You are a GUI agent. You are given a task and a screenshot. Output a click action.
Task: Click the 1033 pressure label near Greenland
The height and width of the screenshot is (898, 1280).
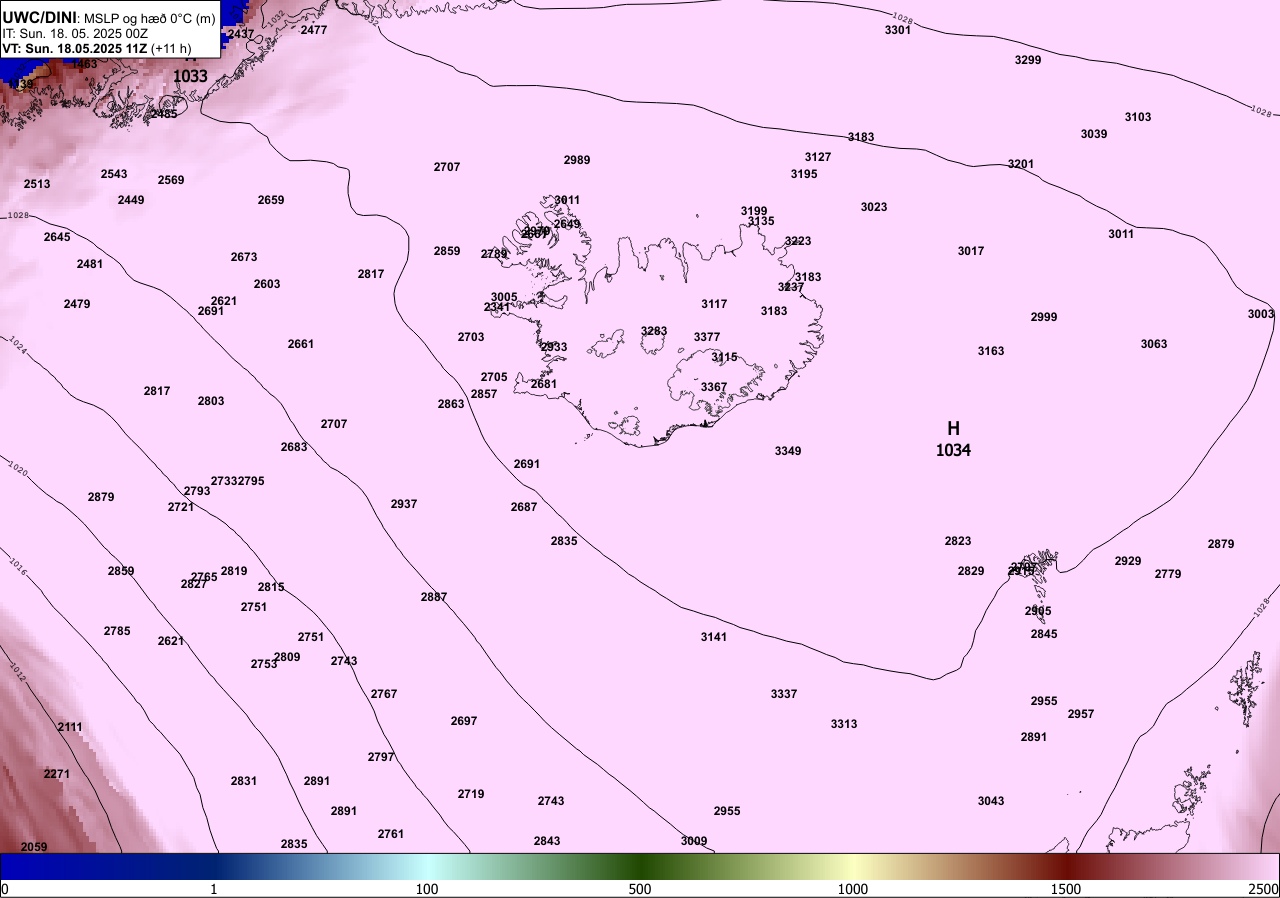click(x=191, y=76)
